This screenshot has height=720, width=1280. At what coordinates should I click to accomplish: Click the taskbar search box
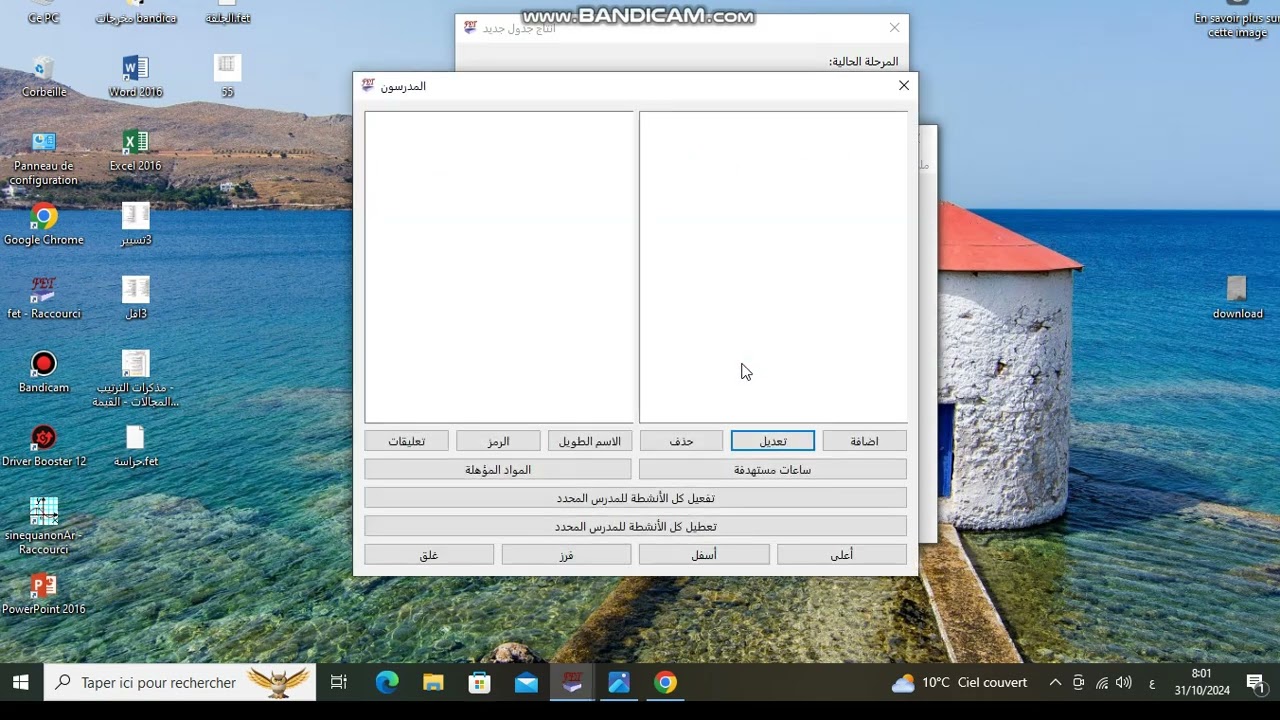[x=180, y=683]
